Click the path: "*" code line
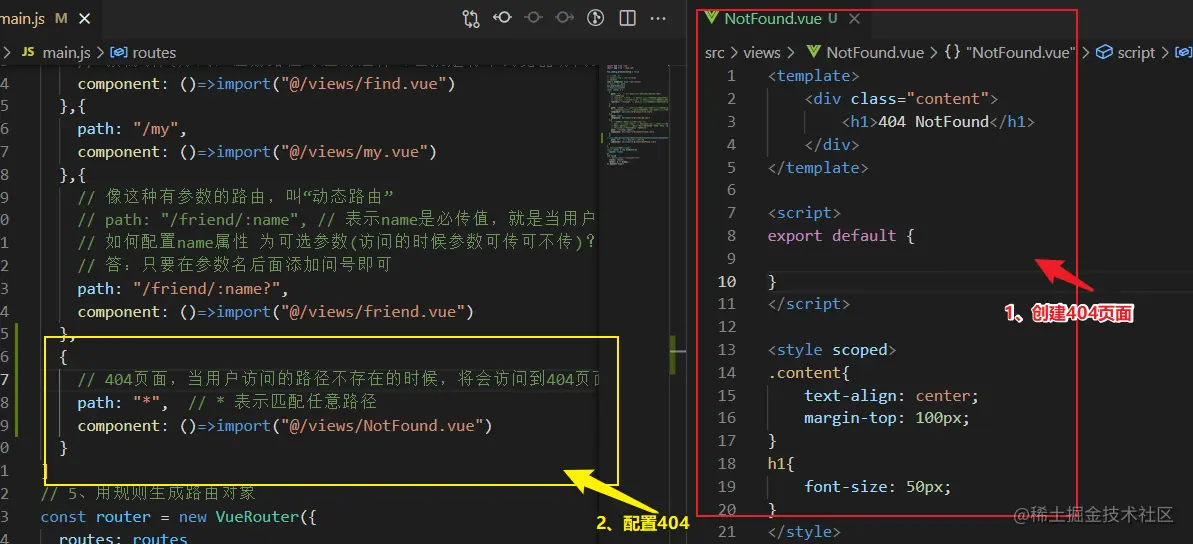This screenshot has height=544, width=1193. 227,402
